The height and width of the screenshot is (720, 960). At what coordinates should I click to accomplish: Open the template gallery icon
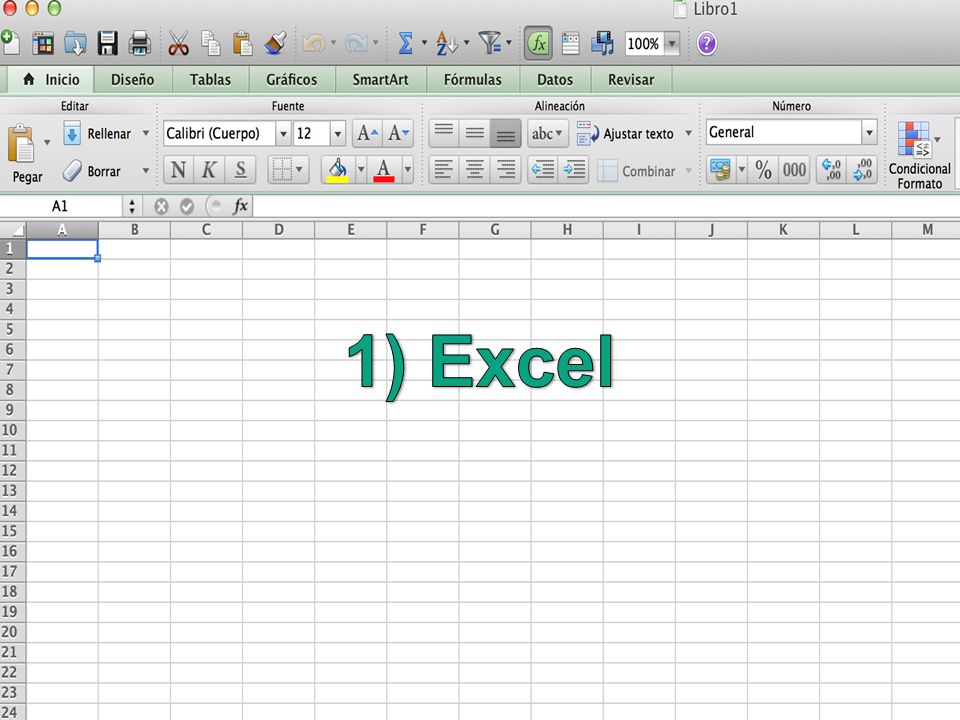(43, 43)
